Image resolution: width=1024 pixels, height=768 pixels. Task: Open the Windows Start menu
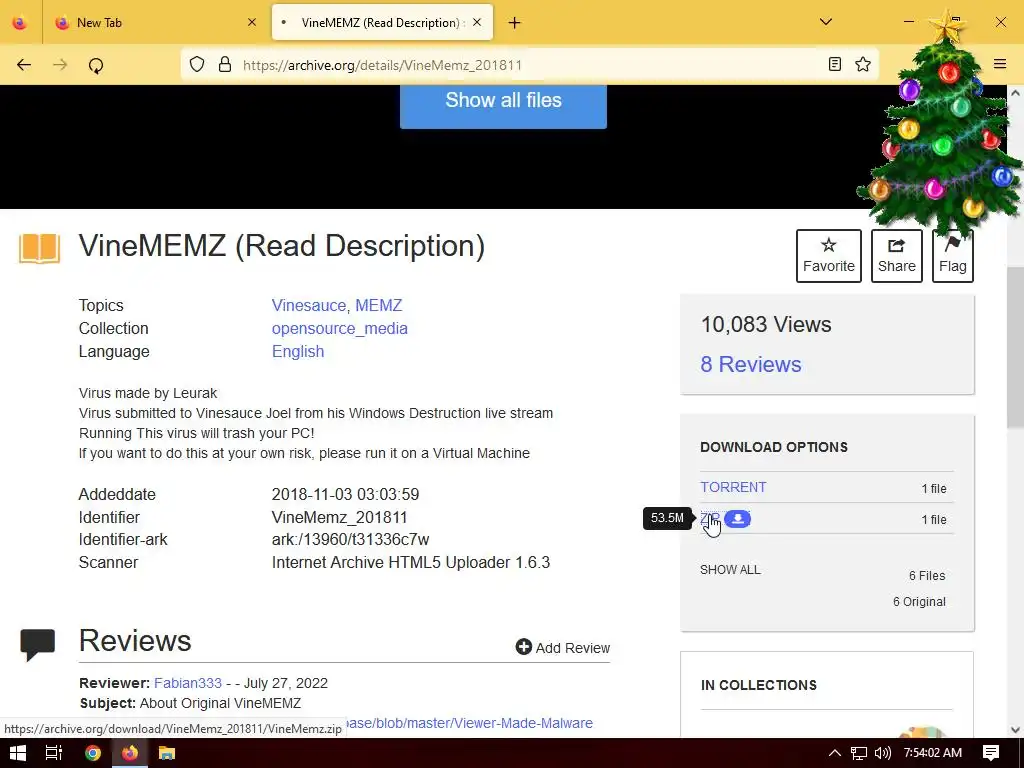(18, 753)
